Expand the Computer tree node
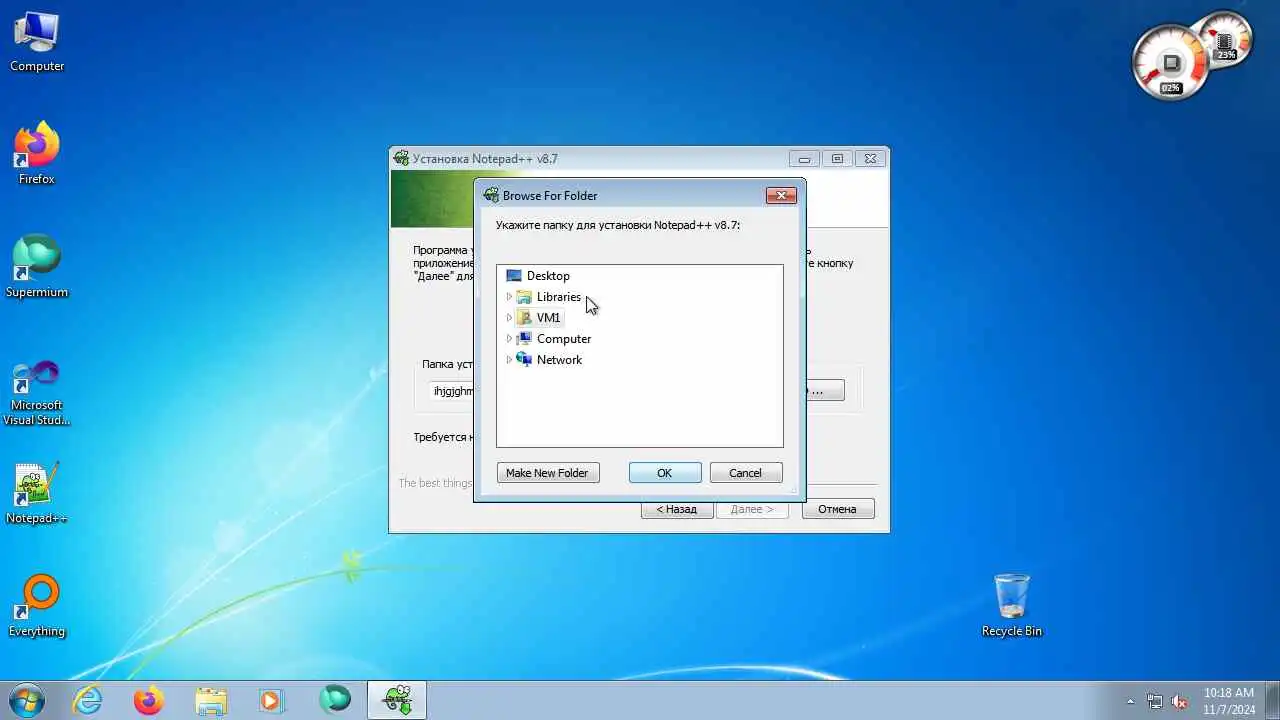The width and height of the screenshot is (1280, 720). (x=509, y=339)
